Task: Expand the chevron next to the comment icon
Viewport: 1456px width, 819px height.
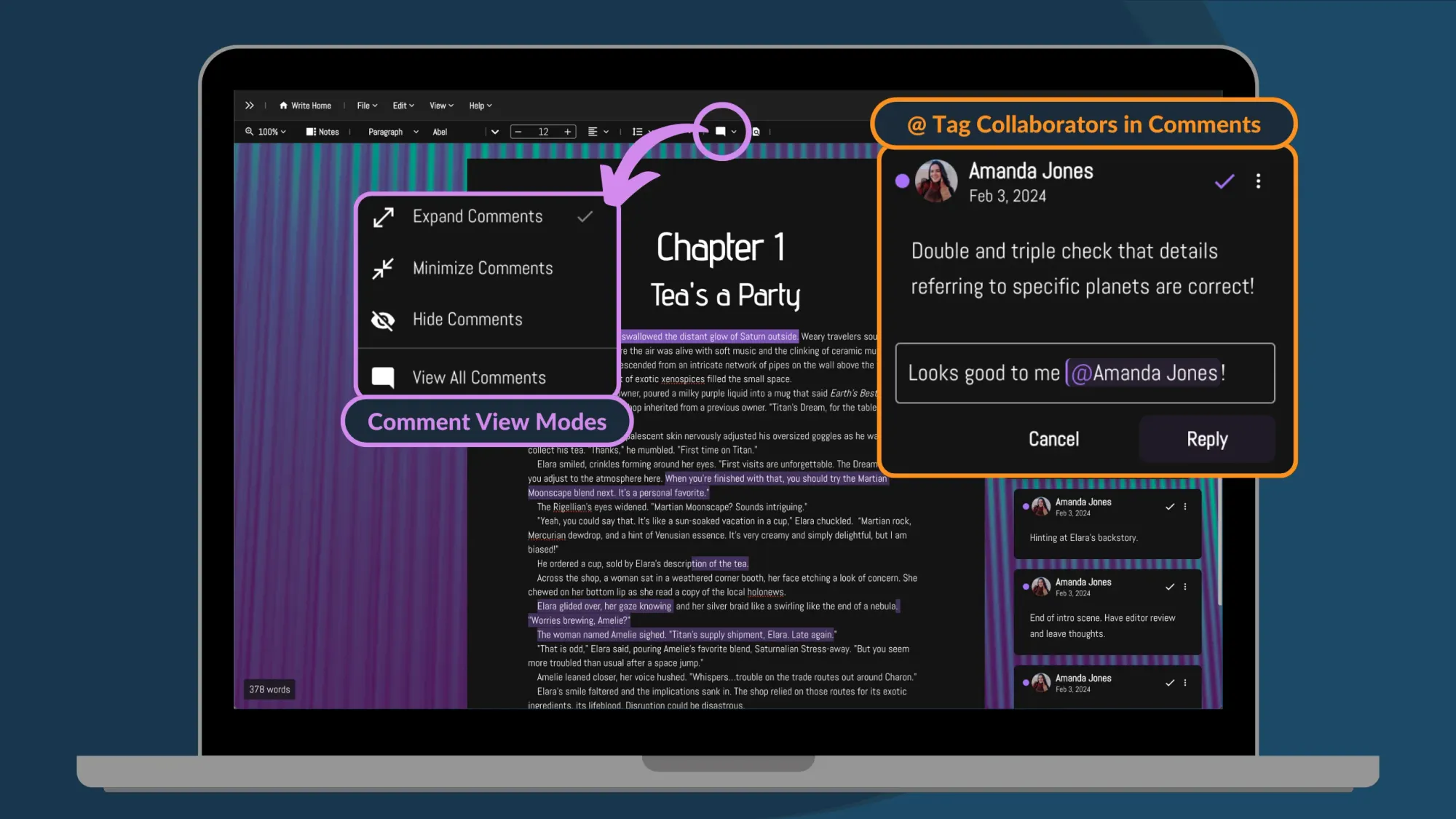Action: click(x=734, y=132)
